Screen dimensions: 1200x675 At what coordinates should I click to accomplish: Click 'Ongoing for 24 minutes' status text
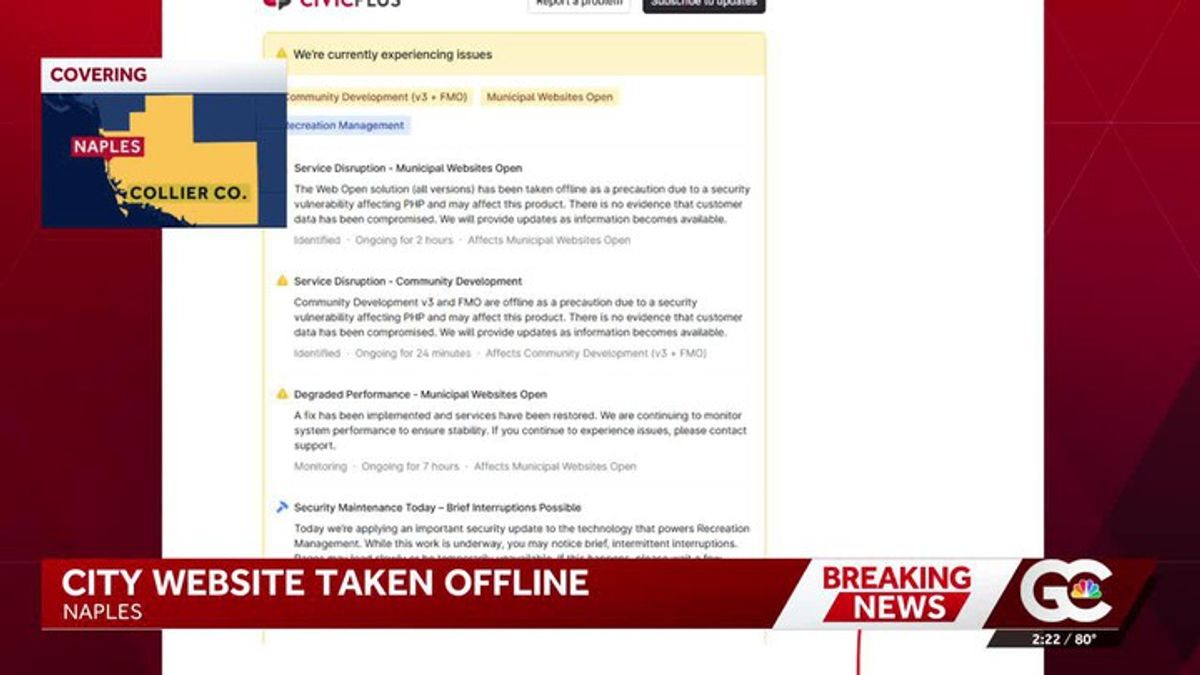pyautogui.click(x=413, y=353)
